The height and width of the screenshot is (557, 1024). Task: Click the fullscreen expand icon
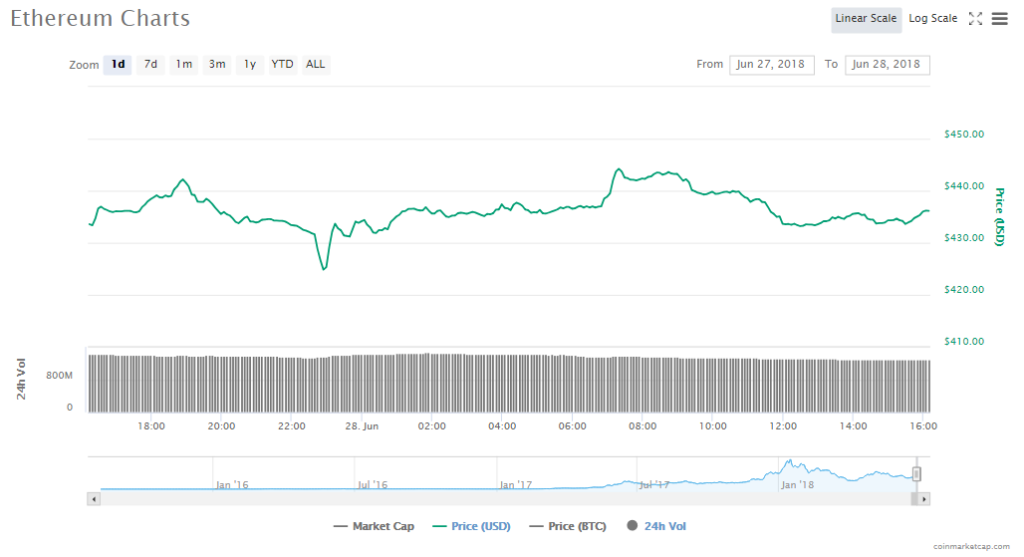click(976, 19)
